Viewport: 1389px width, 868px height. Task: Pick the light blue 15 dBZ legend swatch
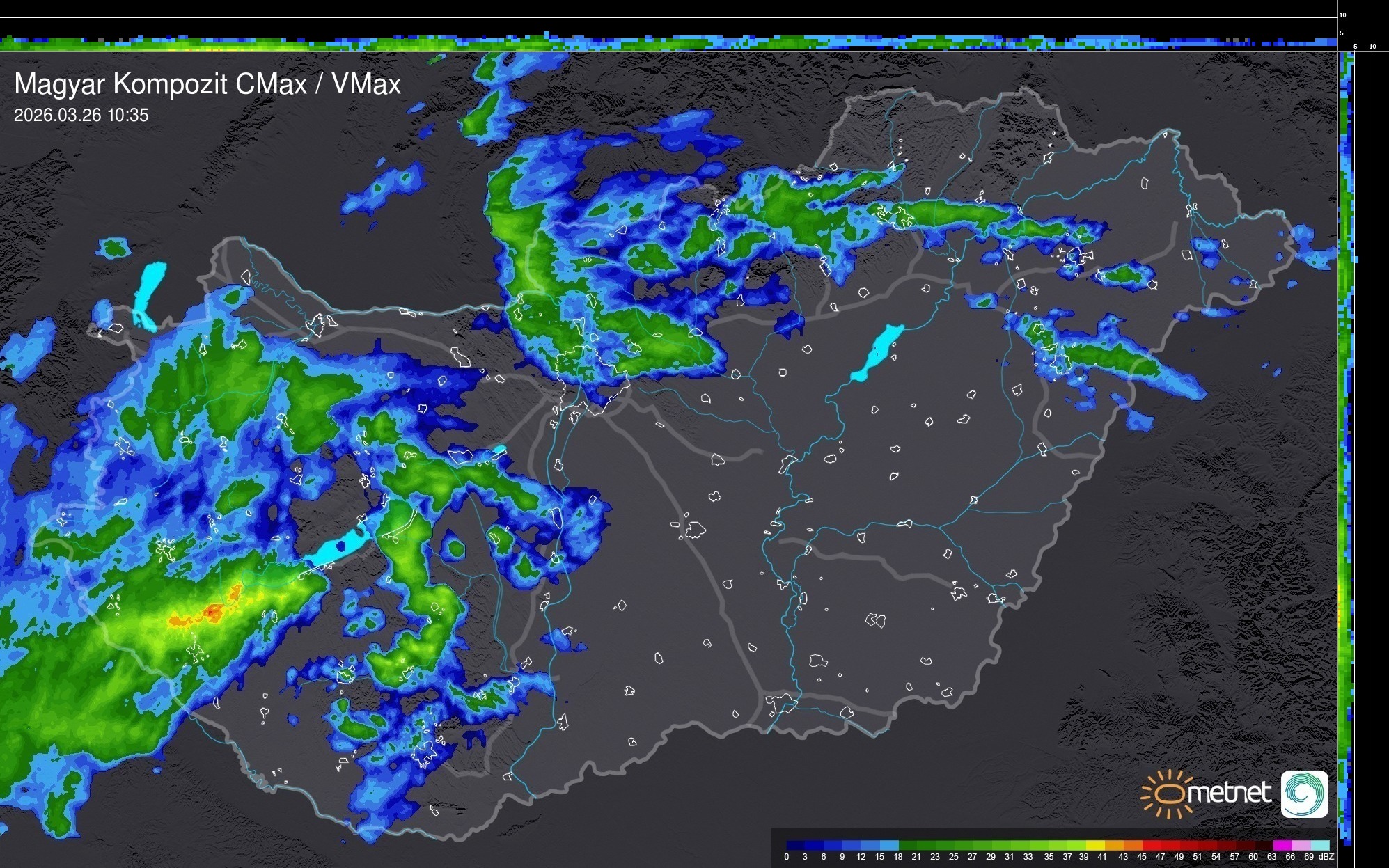tap(889, 845)
